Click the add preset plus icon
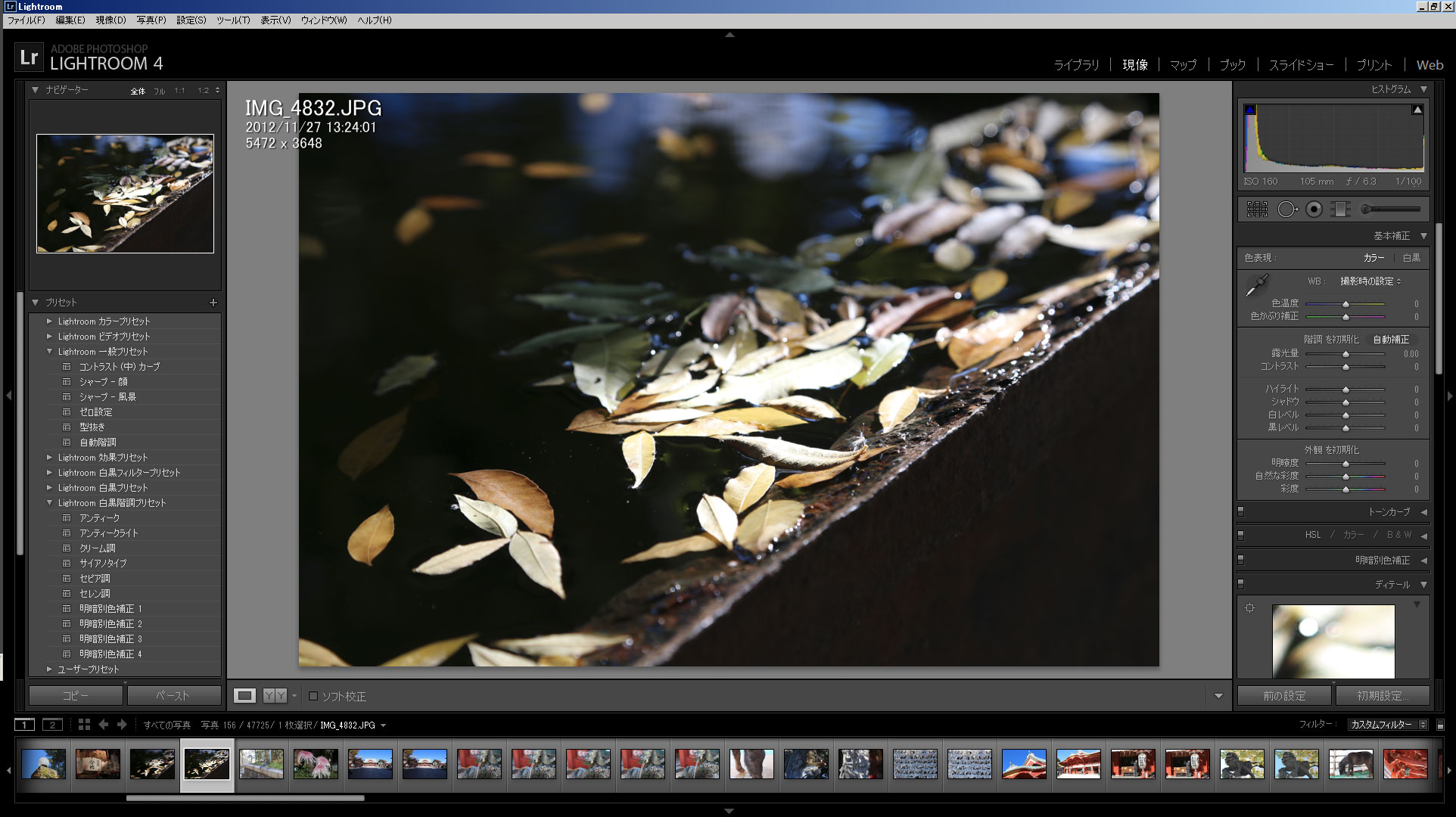Screen dimensions: 1456x817 coord(213,303)
